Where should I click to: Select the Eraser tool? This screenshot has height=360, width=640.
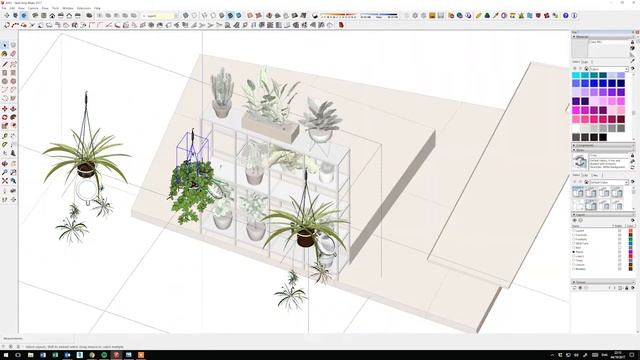[13, 54]
